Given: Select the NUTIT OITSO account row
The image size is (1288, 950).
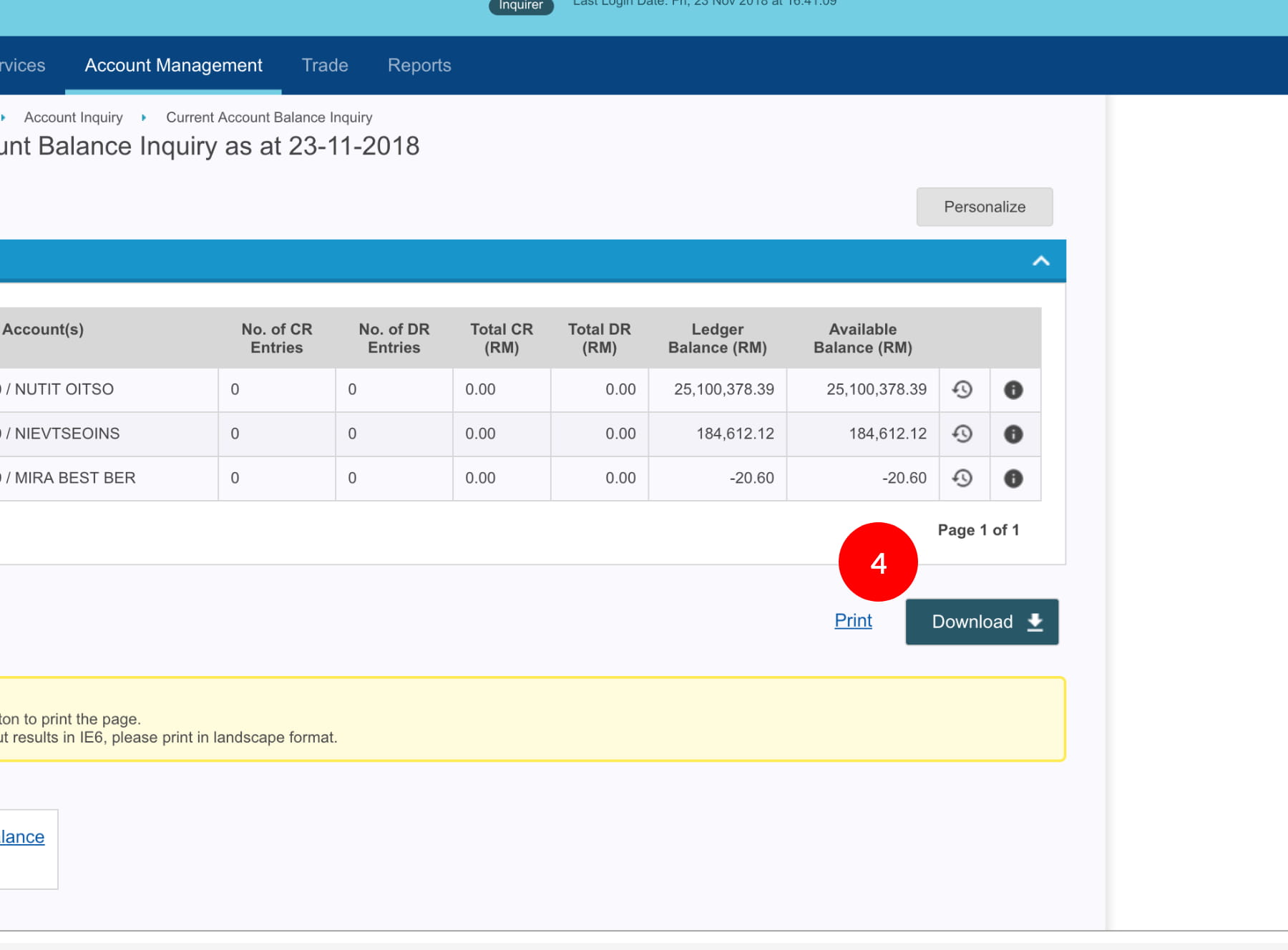Looking at the screenshot, I should (64, 390).
